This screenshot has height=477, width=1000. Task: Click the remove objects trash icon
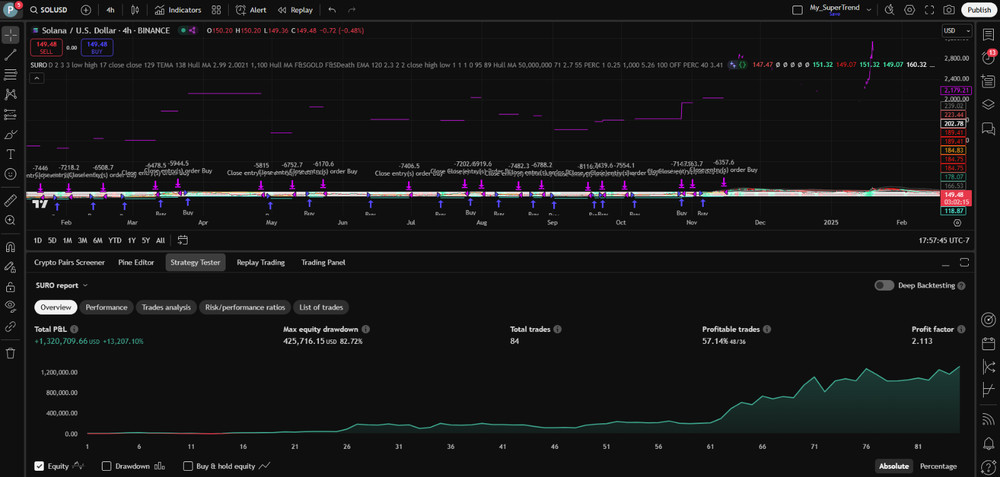point(10,353)
